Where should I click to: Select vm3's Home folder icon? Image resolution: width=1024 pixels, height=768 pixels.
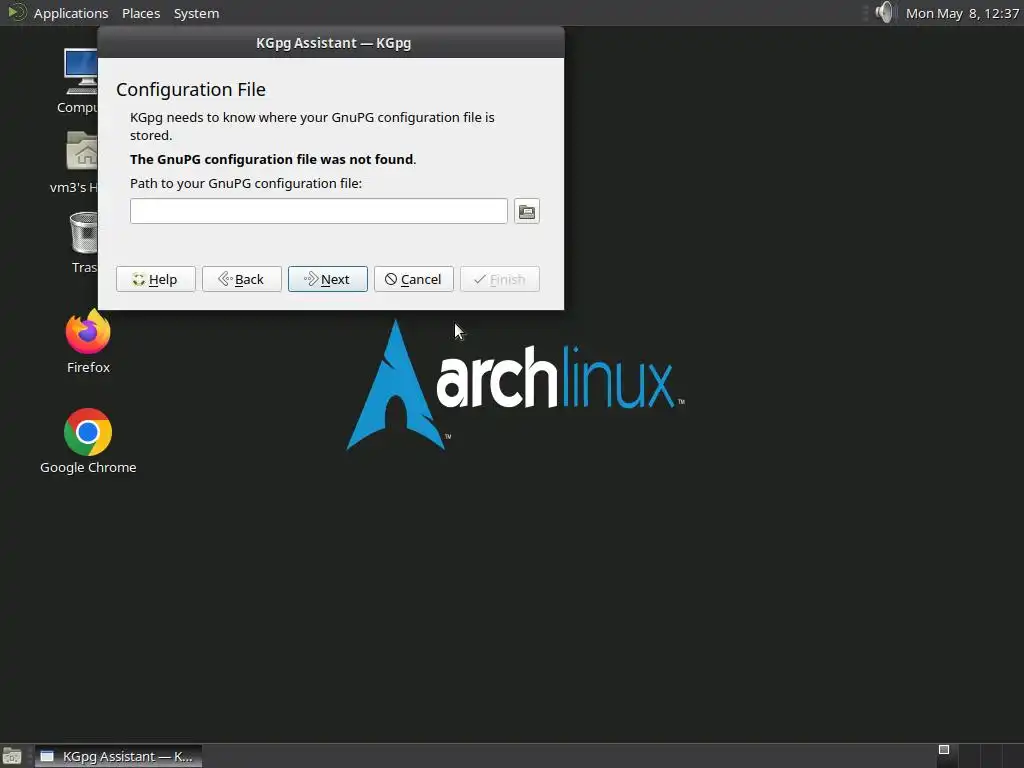point(82,151)
